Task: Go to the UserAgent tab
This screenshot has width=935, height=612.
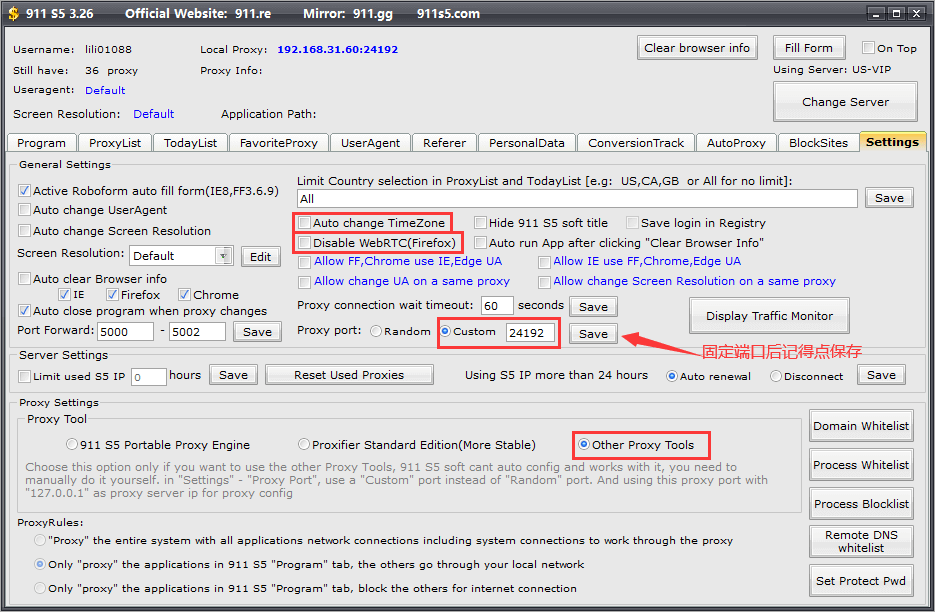Action: [x=370, y=143]
